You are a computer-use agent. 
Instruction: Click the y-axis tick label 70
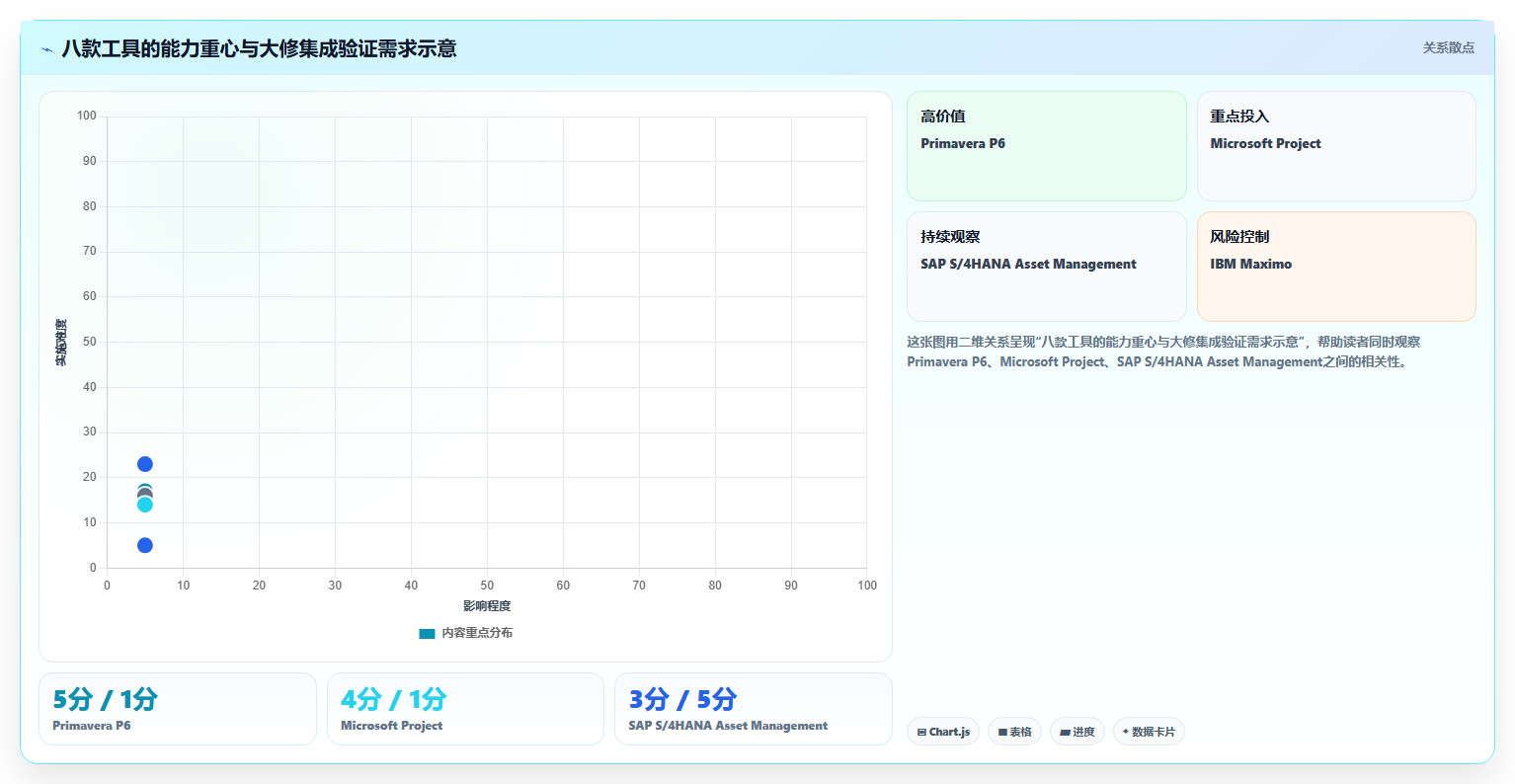[x=90, y=251]
